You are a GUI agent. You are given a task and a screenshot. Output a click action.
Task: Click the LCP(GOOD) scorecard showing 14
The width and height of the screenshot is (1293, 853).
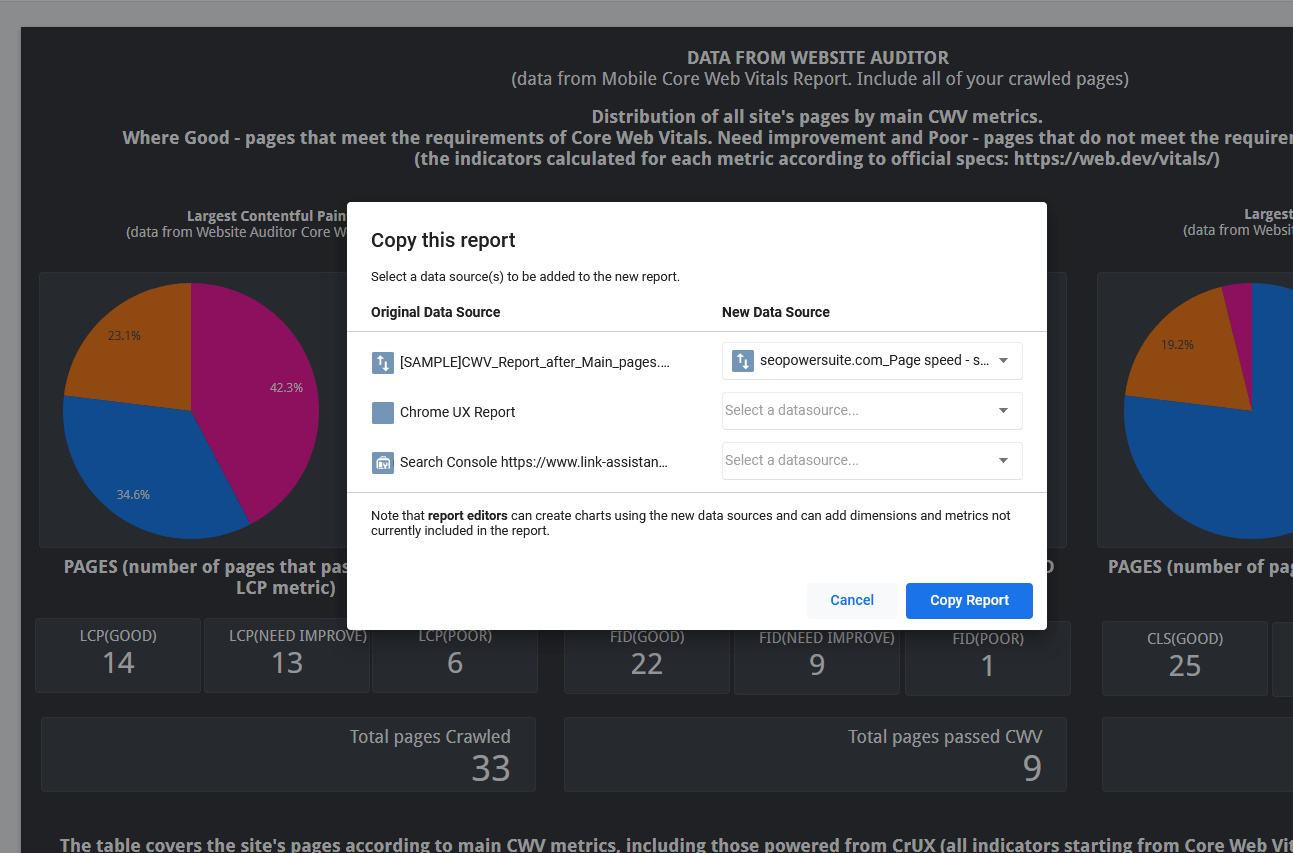[x=118, y=655]
